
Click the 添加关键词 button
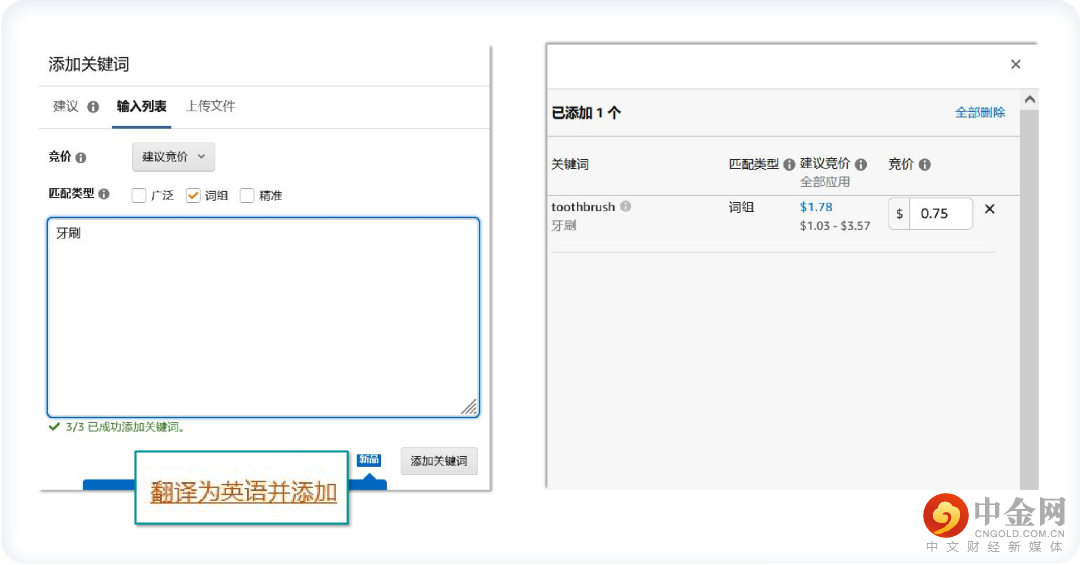[x=439, y=461]
